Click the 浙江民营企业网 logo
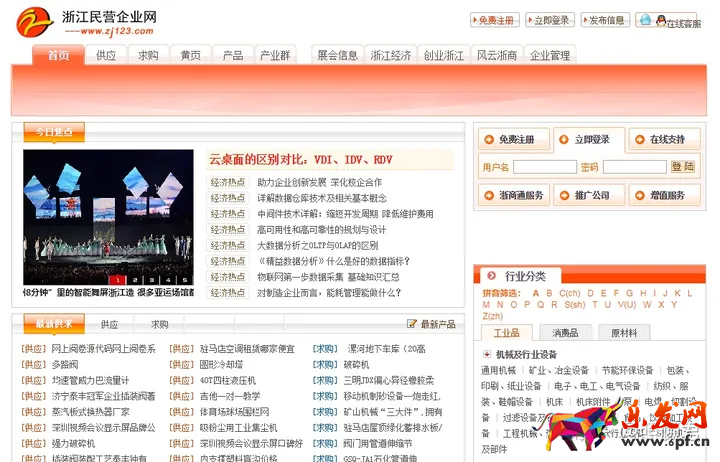This screenshot has width=720, height=462. tap(87, 22)
